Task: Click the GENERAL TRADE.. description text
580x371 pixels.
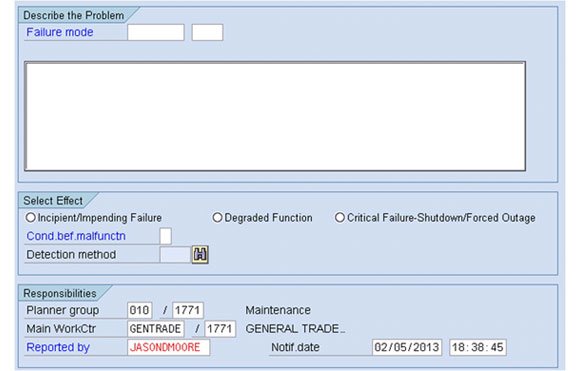Action: [295, 328]
